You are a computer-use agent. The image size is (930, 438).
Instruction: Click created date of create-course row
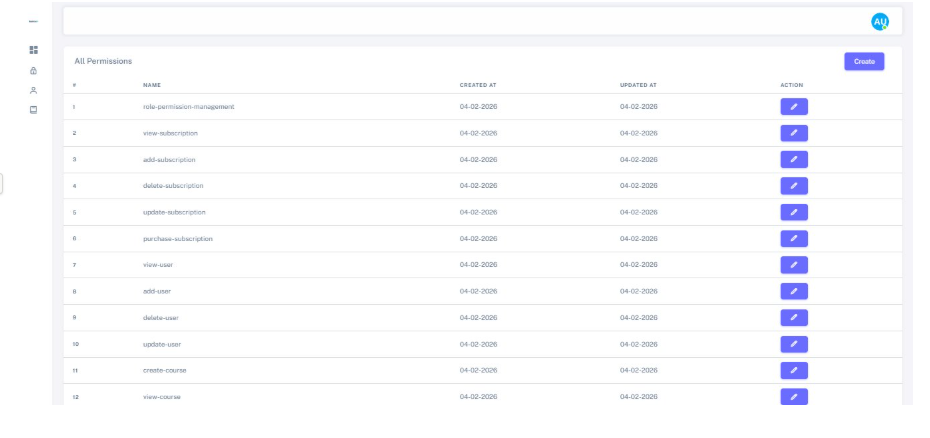(x=478, y=370)
